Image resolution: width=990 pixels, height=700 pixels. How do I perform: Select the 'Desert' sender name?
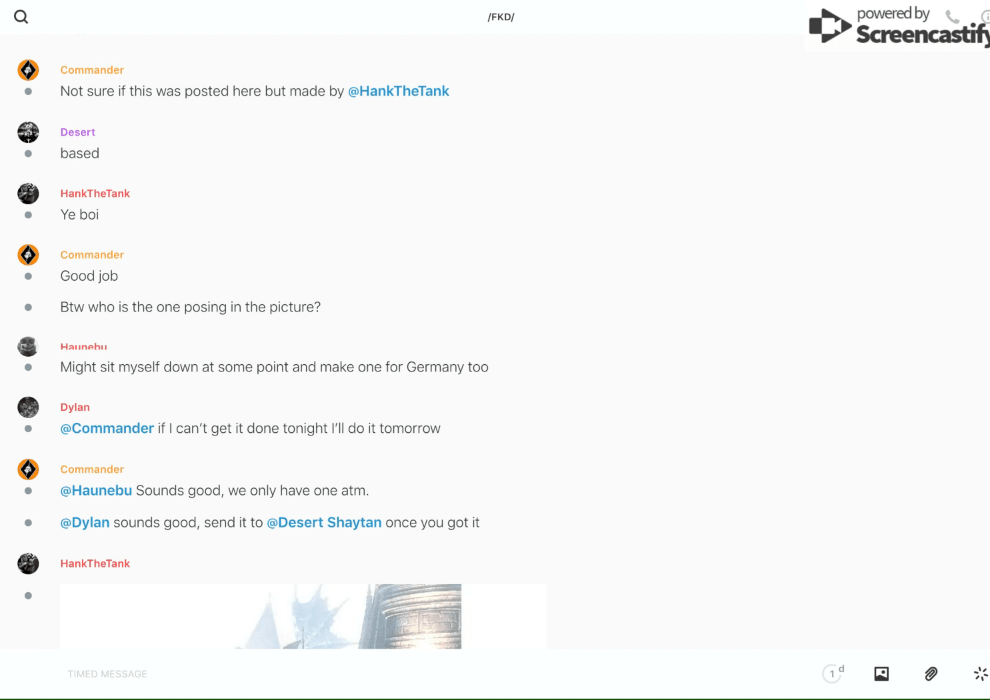pos(78,132)
